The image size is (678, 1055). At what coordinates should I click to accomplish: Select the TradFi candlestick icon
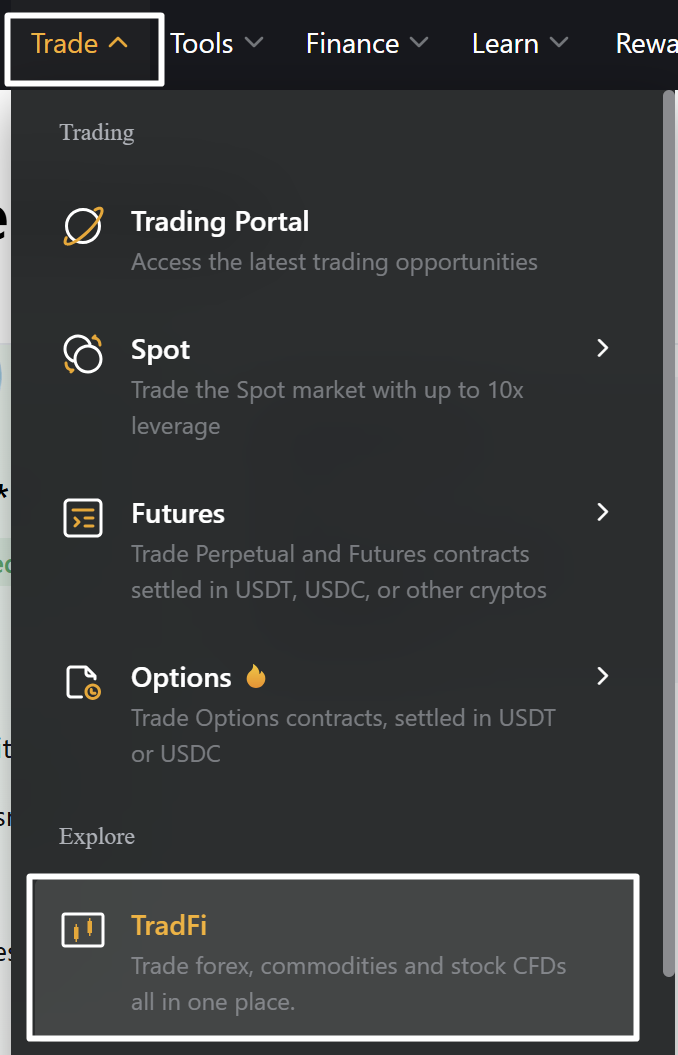tap(84, 929)
